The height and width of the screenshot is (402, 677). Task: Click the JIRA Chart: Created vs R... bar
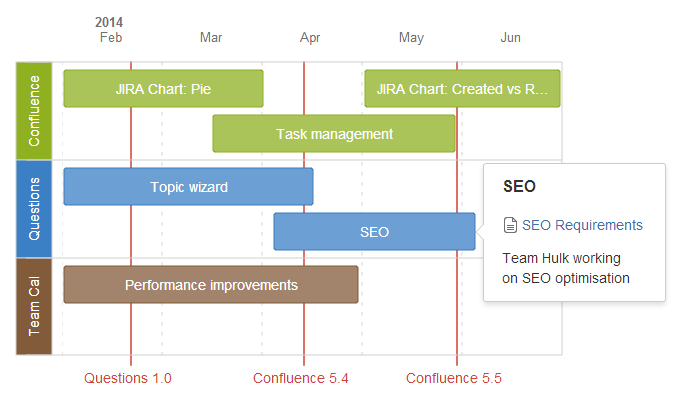(x=462, y=89)
